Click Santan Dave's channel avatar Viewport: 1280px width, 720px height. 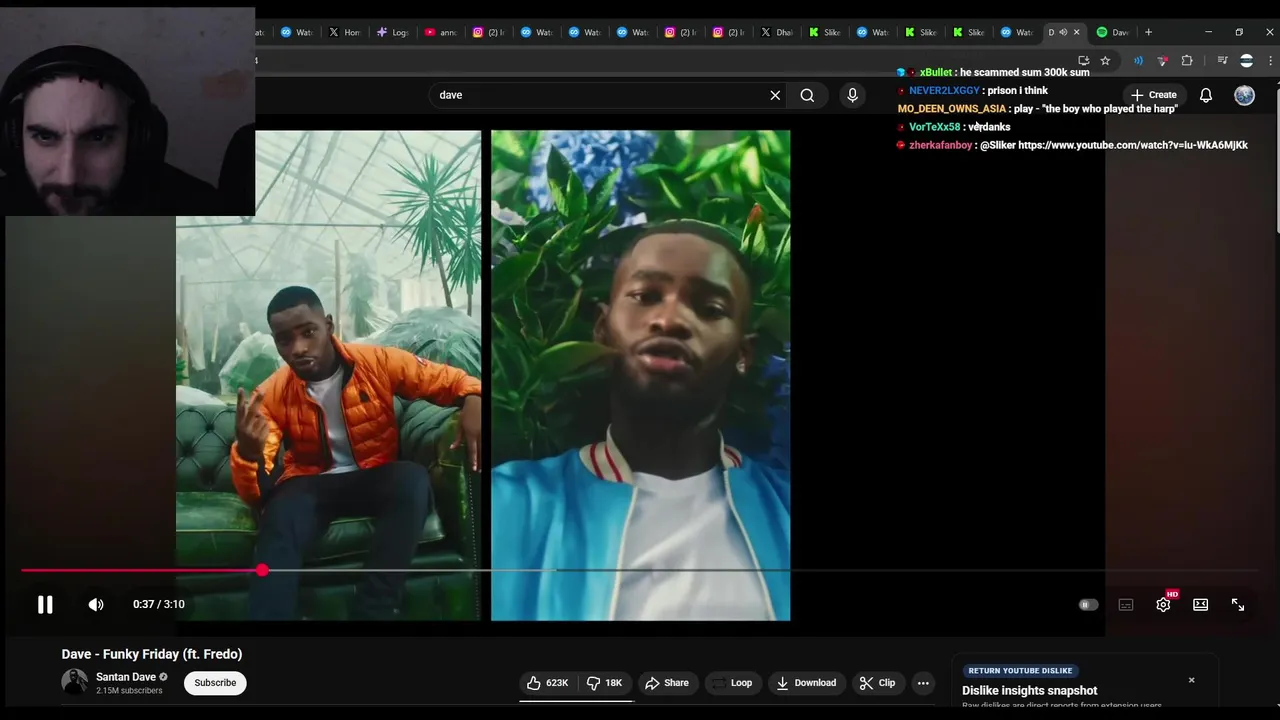click(x=75, y=682)
